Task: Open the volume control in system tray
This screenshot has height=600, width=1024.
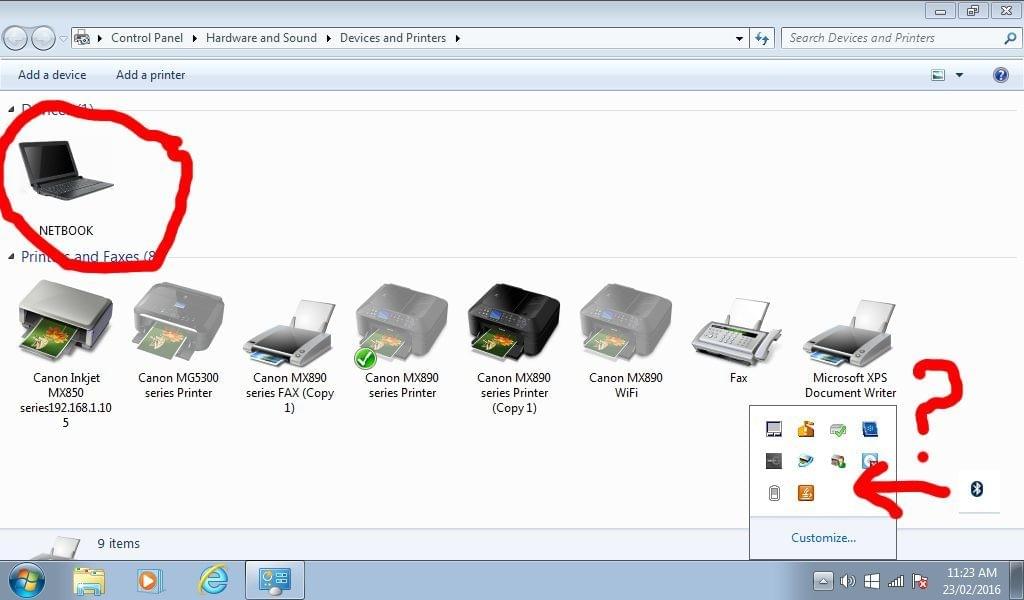Action: point(848,581)
